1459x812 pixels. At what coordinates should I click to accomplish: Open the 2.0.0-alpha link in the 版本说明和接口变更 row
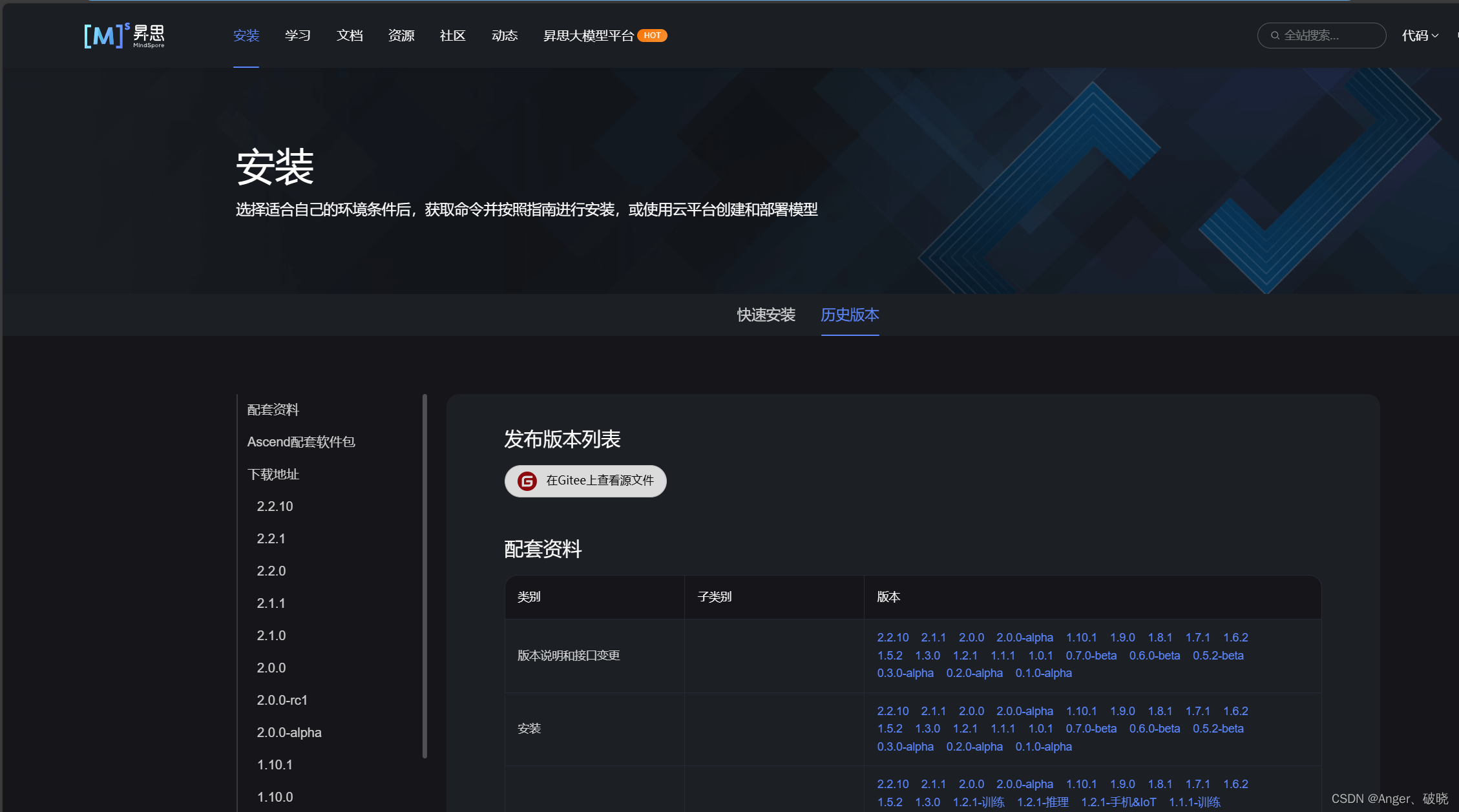(x=1024, y=638)
